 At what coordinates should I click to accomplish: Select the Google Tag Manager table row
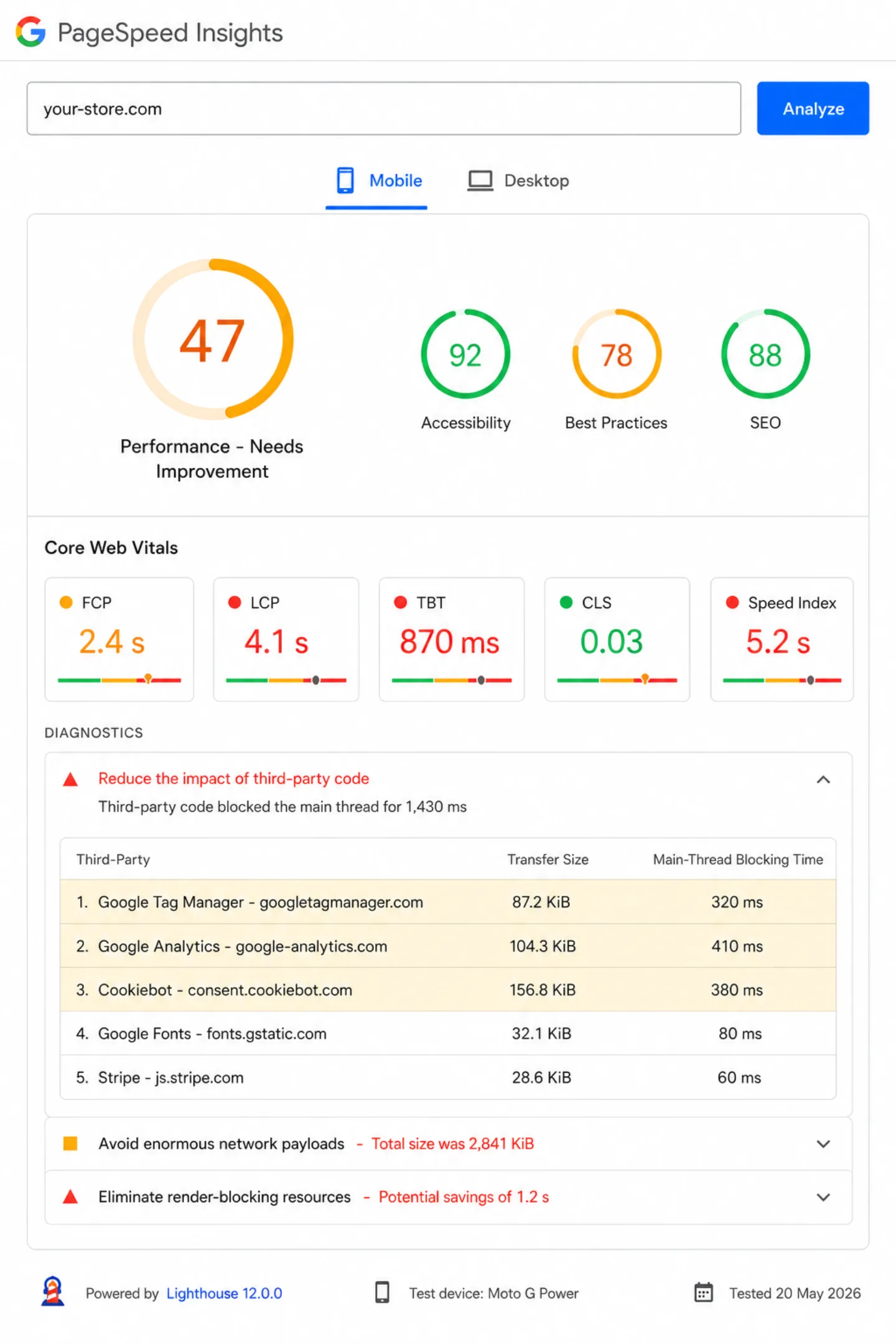pos(448,902)
